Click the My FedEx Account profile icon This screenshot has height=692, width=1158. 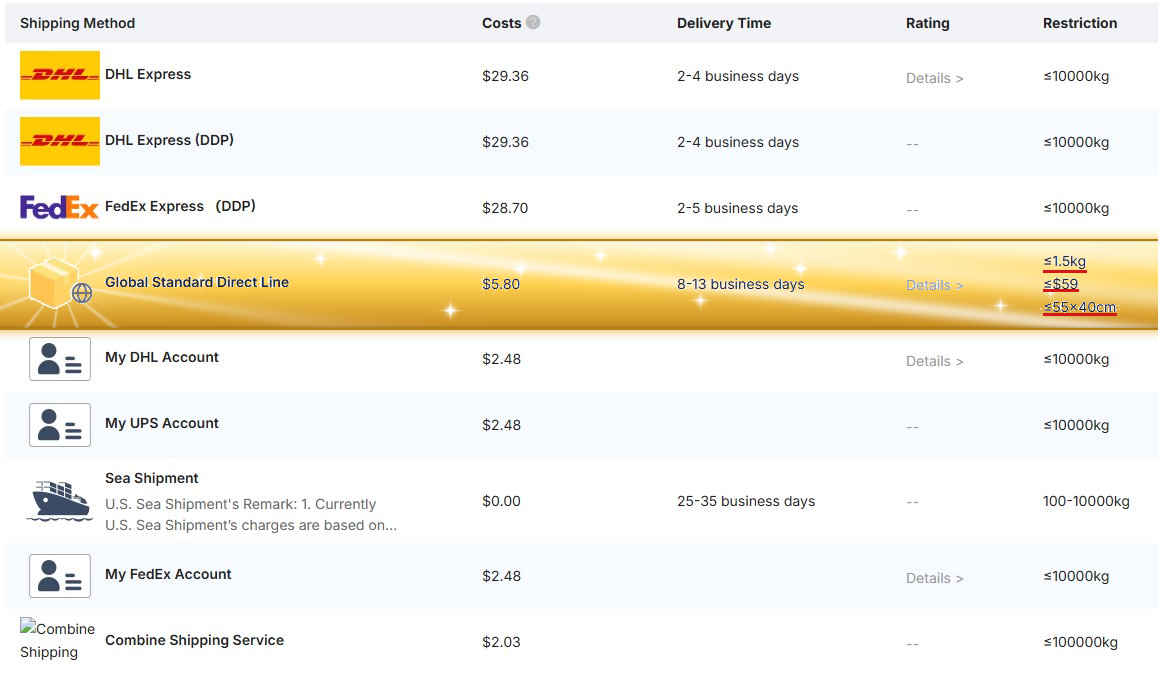[60, 576]
